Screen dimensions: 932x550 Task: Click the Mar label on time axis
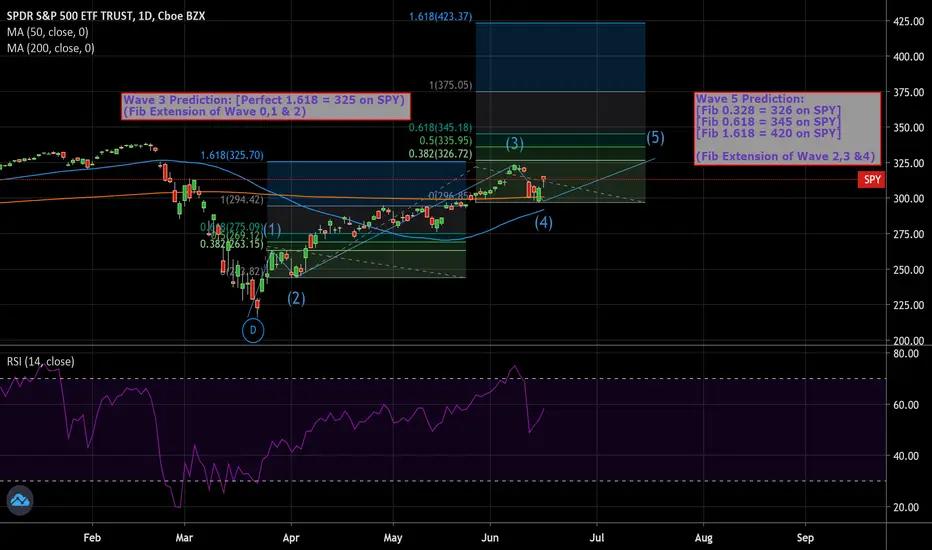[x=184, y=538]
